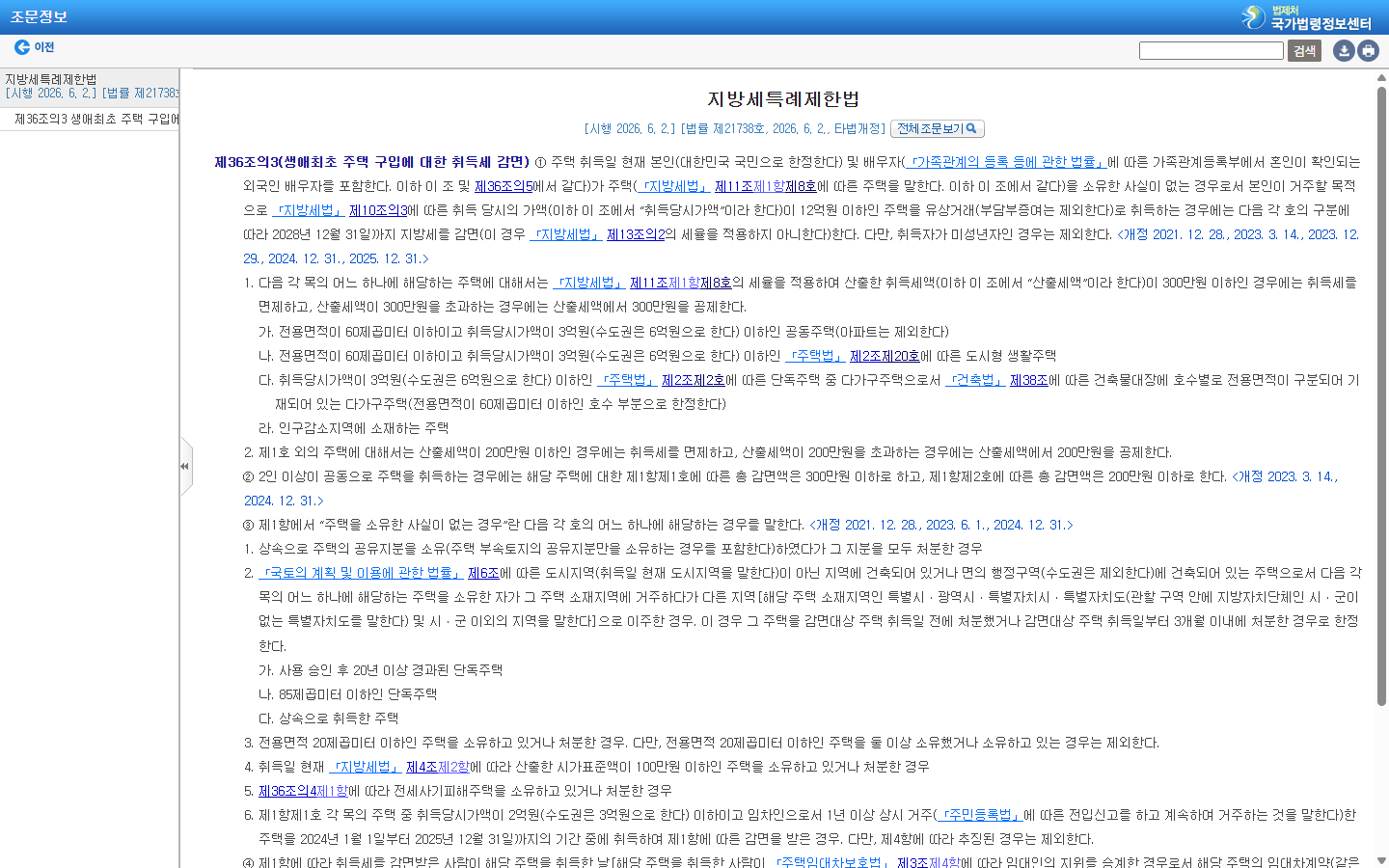The height and width of the screenshot is (868, 1389).
Task: Click the 다. 상속으로 취득한 주택 line
Action: [328, 719]
